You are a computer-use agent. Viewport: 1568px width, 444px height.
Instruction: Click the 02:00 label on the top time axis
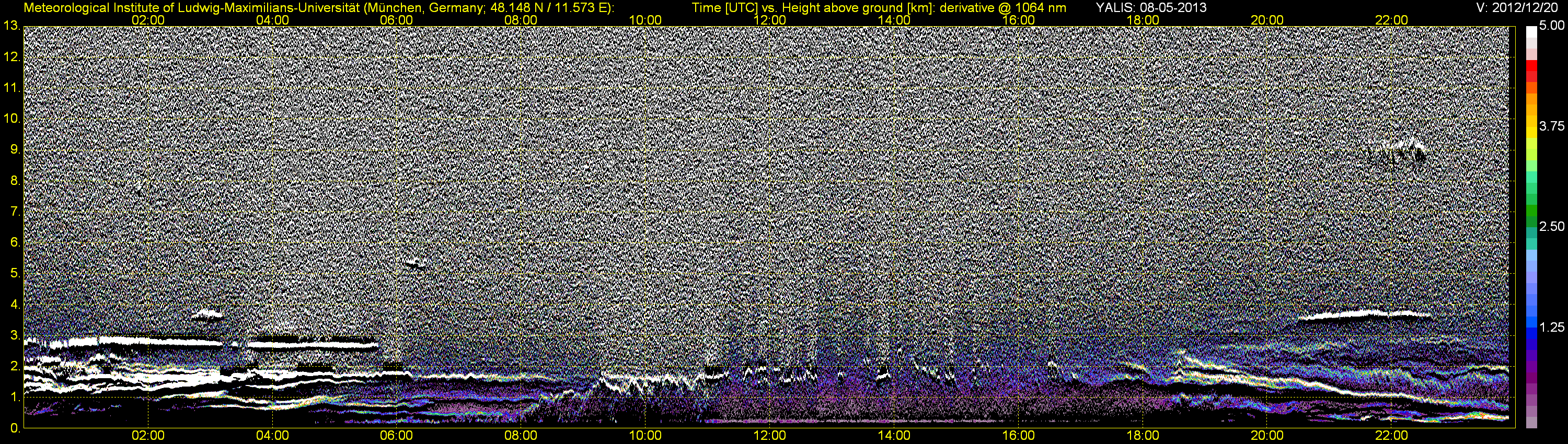tap(148, 20)
